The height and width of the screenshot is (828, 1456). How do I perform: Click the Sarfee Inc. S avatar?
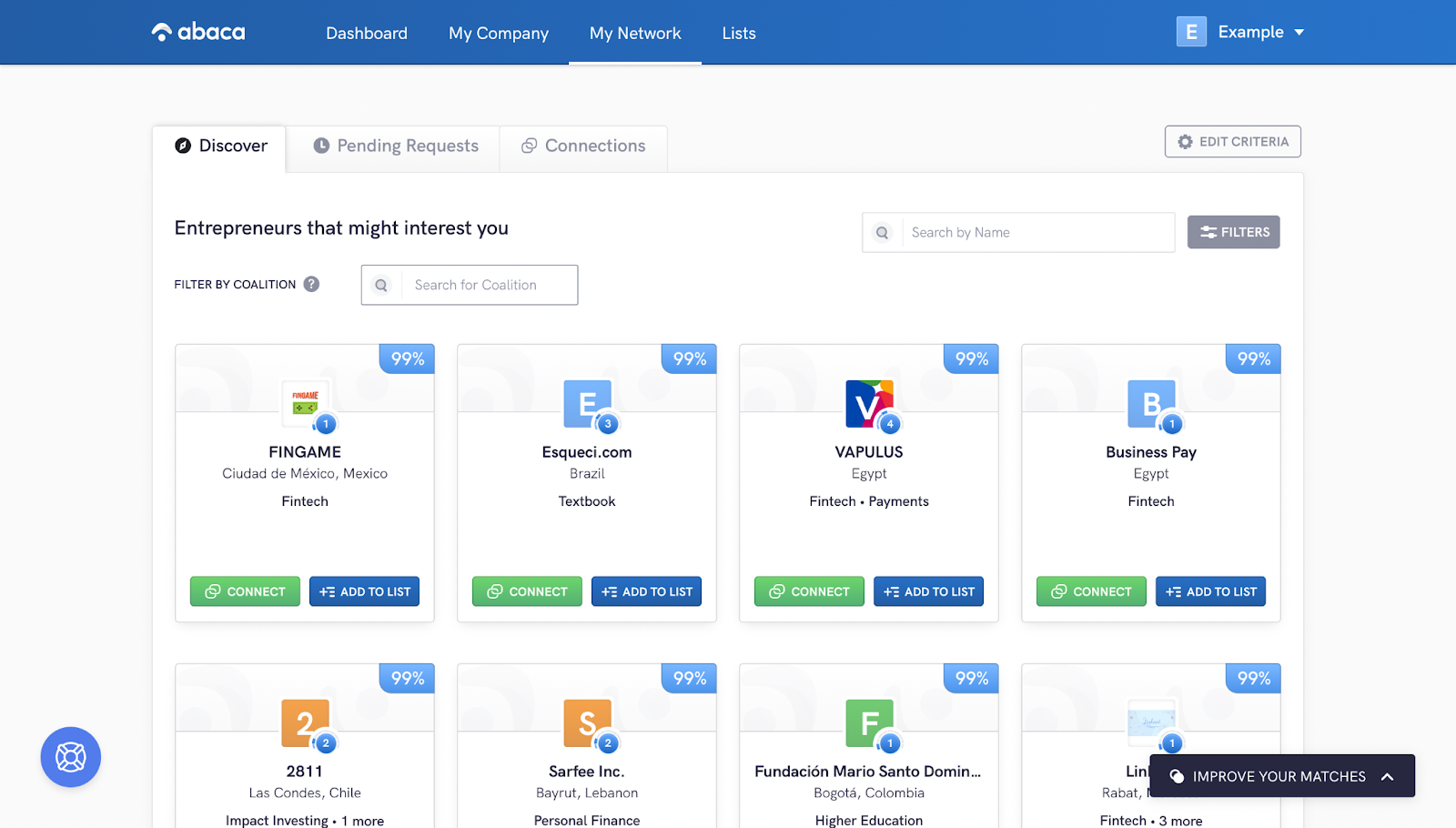[x=587, y=722]
